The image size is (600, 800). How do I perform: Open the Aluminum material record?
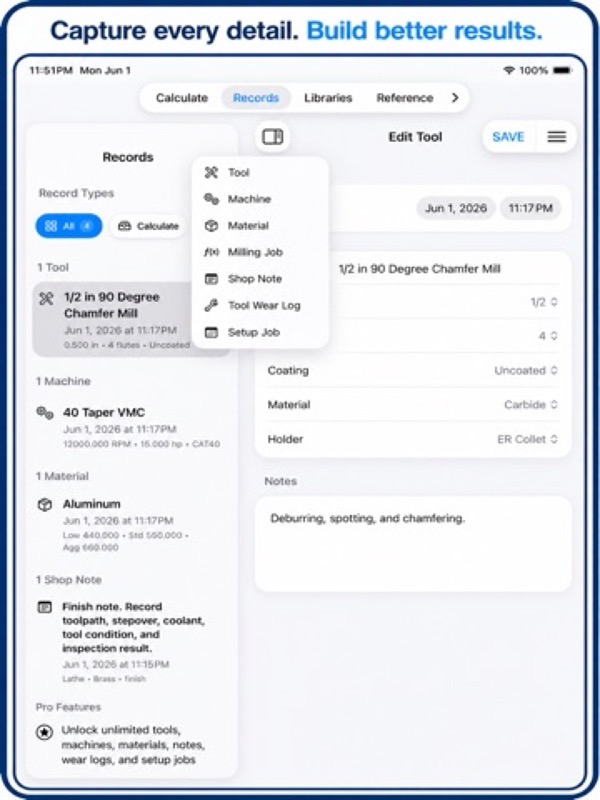pos(131,524)
